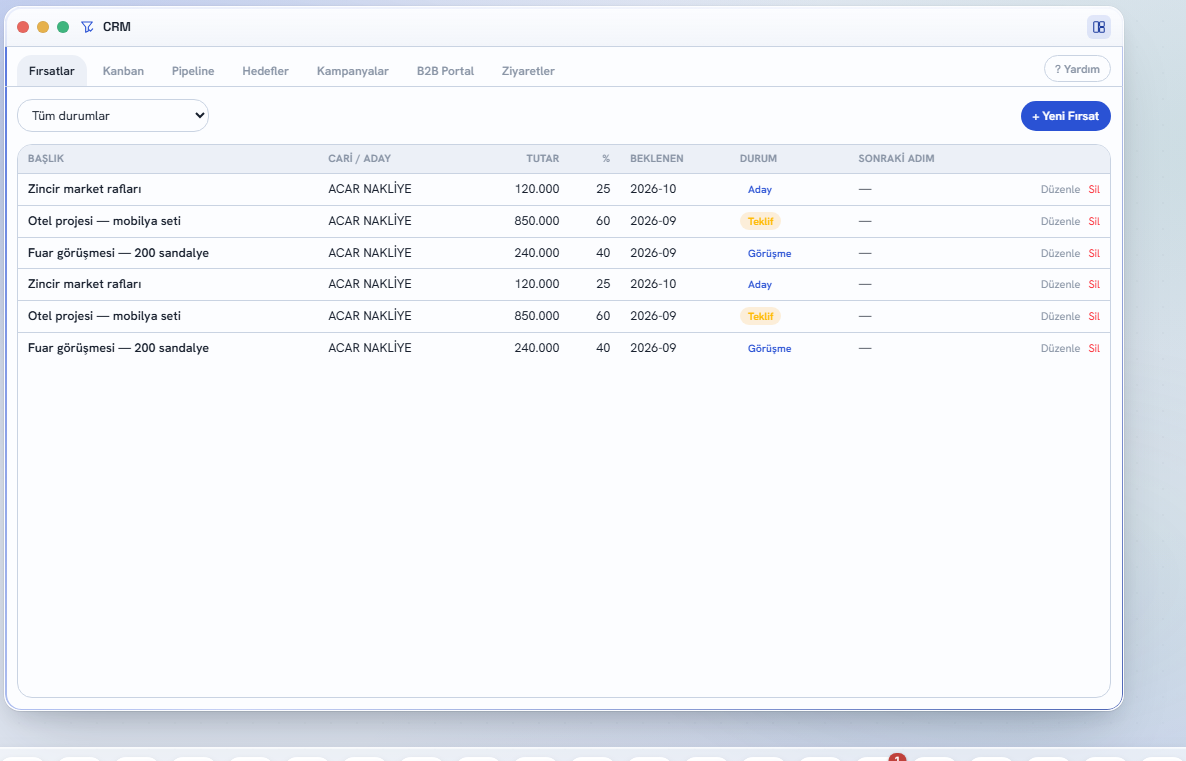Edit the first Zincir market rafları row

[1060, 190]
